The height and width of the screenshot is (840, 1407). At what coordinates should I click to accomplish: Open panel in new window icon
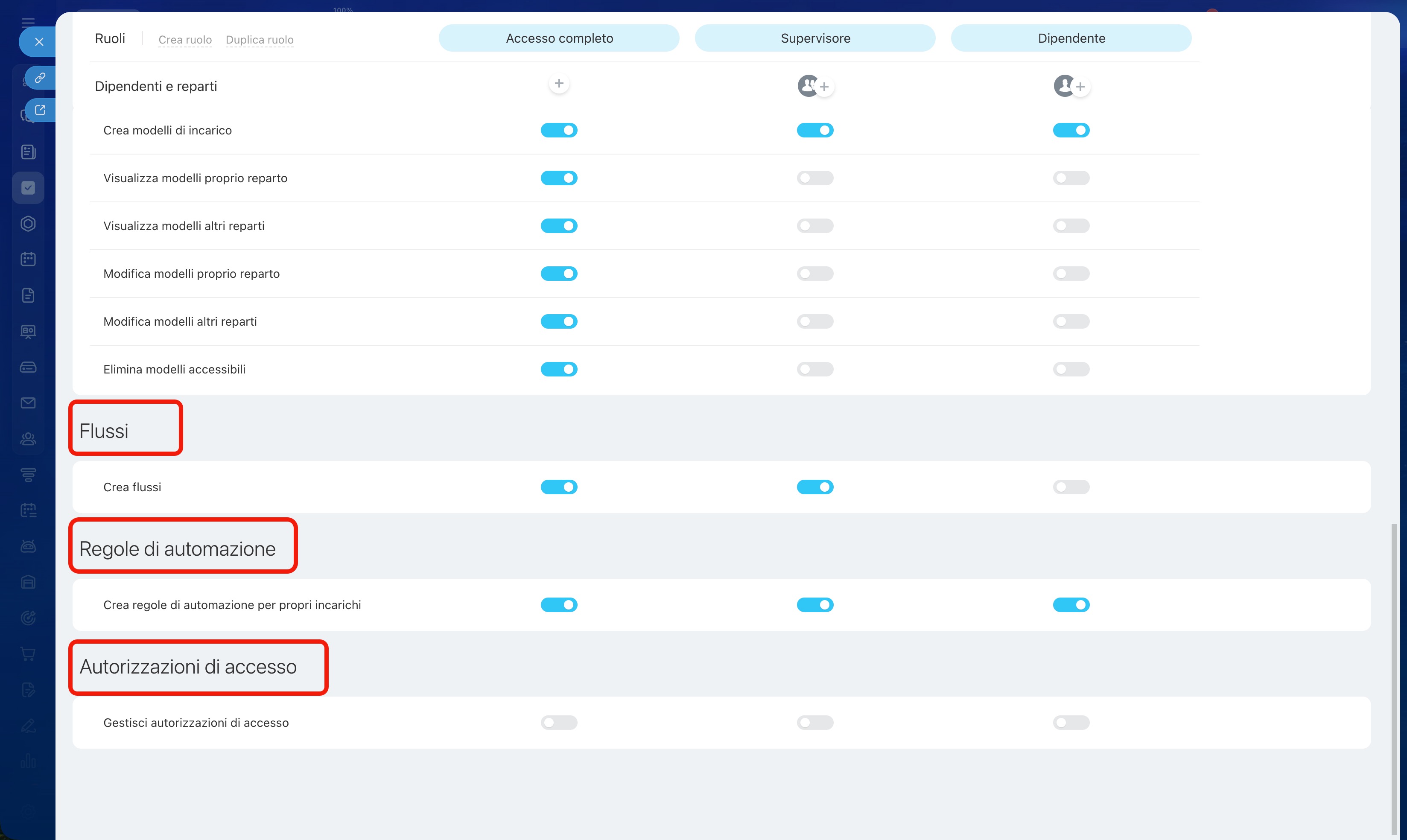pos(40,110)
